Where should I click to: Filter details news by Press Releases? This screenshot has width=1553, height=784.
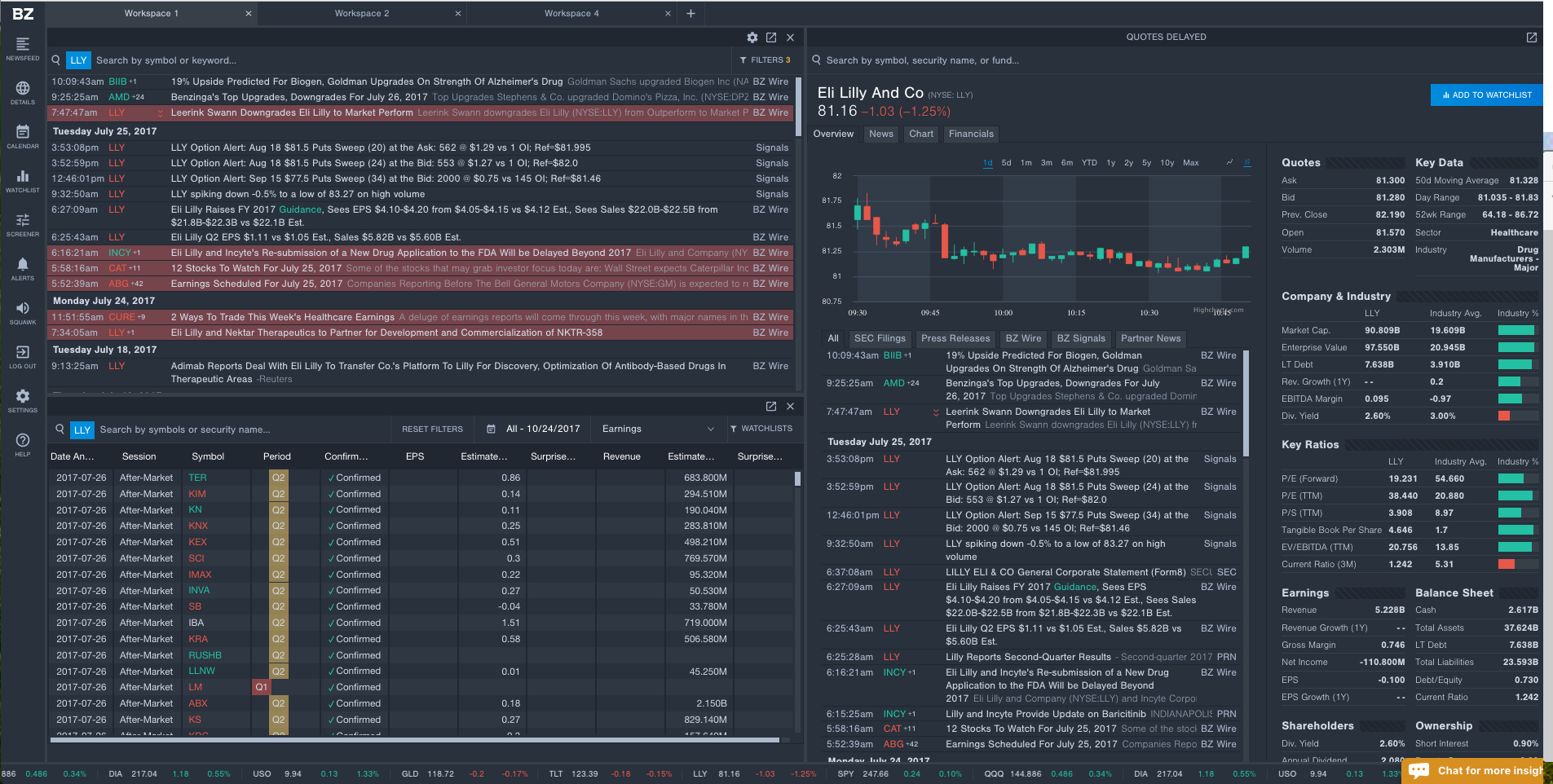point(955,338)
